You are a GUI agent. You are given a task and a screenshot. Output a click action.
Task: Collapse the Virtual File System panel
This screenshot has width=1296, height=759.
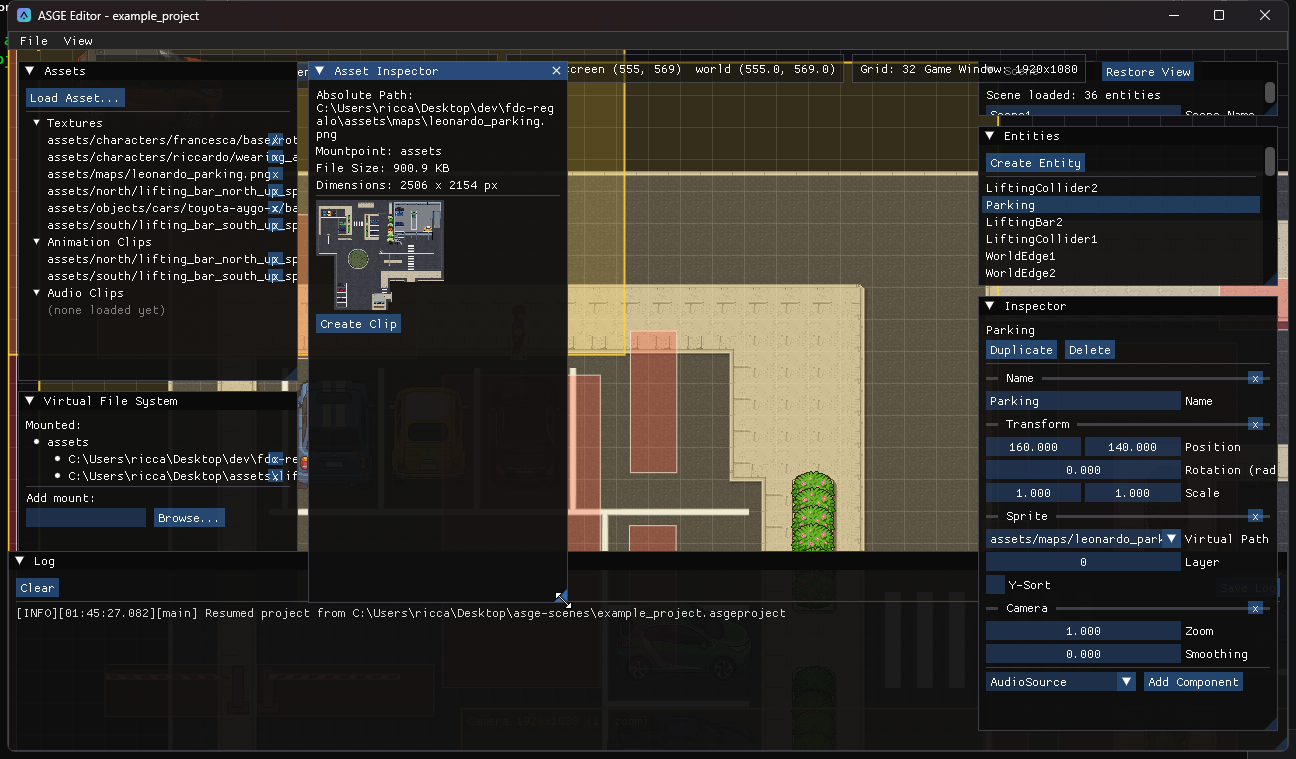tap(30, 401)
